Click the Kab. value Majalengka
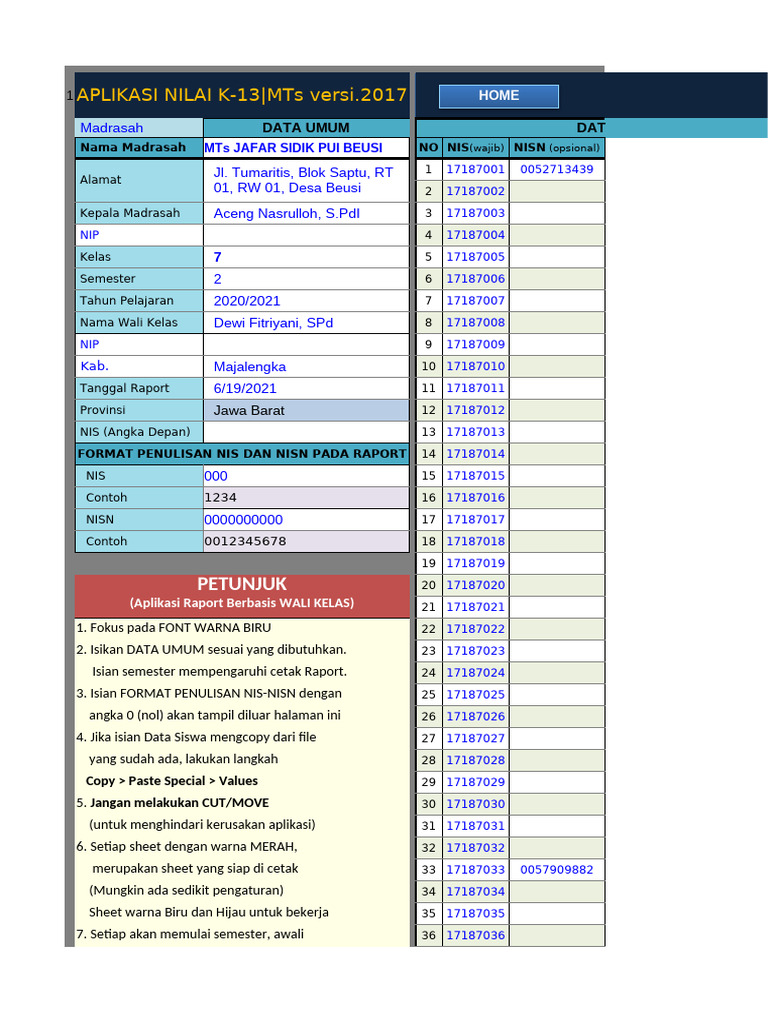768x1024 pixels. click(306, 366)
